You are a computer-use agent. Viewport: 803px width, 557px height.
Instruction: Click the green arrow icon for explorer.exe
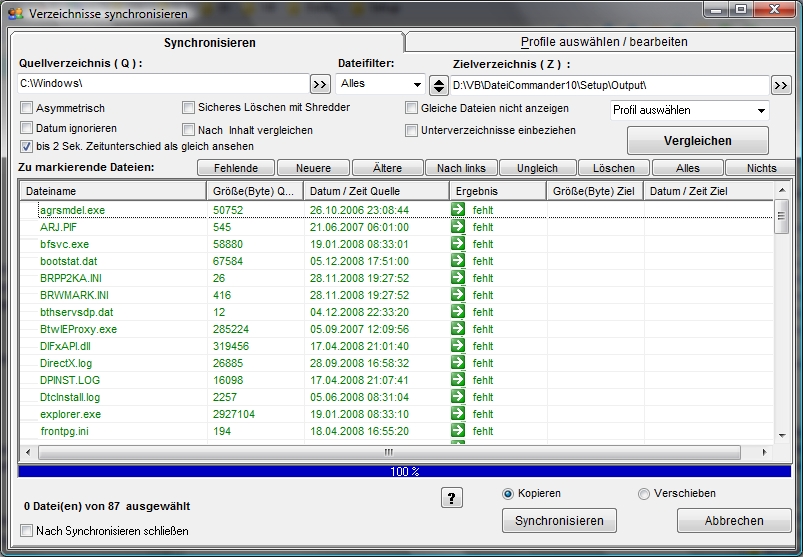(x=458, y=414)
